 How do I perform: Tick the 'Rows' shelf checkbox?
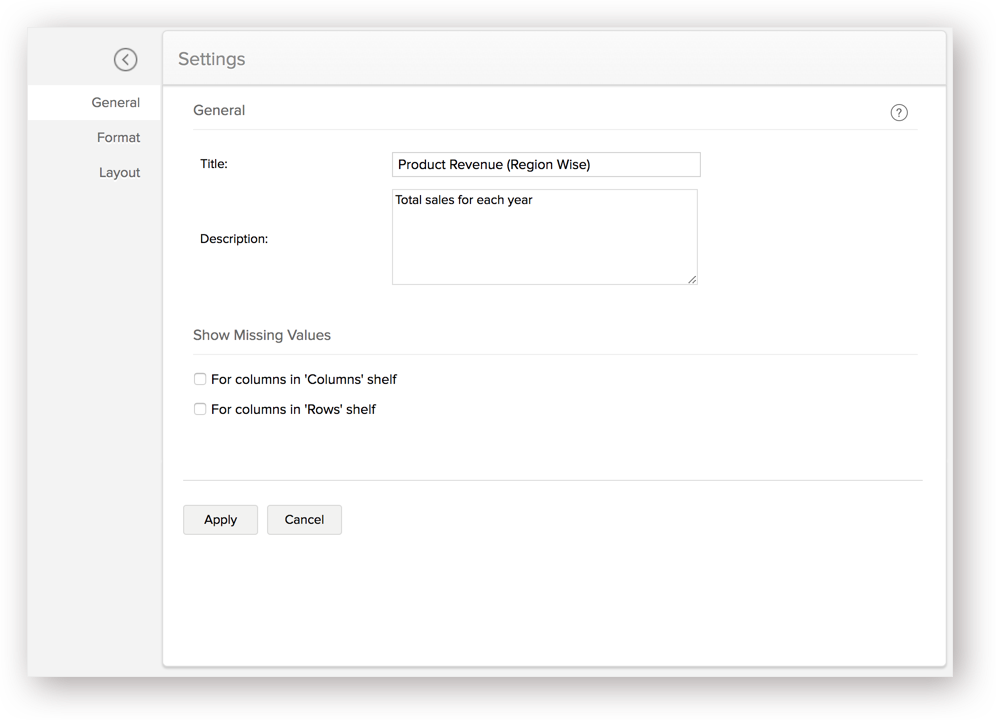(x=200, y=409)
